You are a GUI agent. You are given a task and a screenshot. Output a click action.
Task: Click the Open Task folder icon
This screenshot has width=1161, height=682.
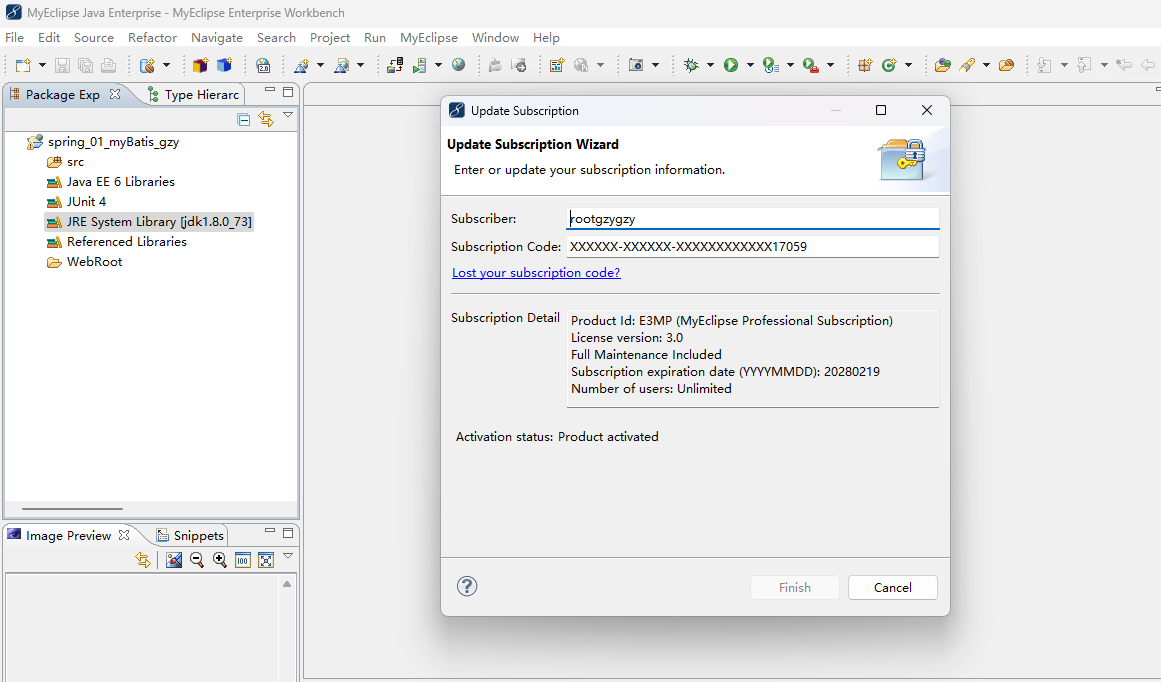pyautogui.click(x=1006, y=65)
